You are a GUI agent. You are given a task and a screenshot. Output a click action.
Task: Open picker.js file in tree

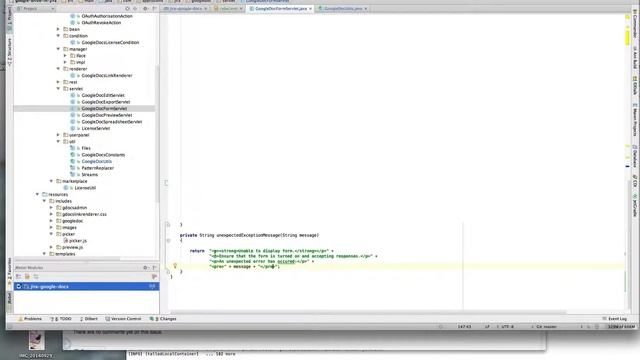click(x=78, y=241)
